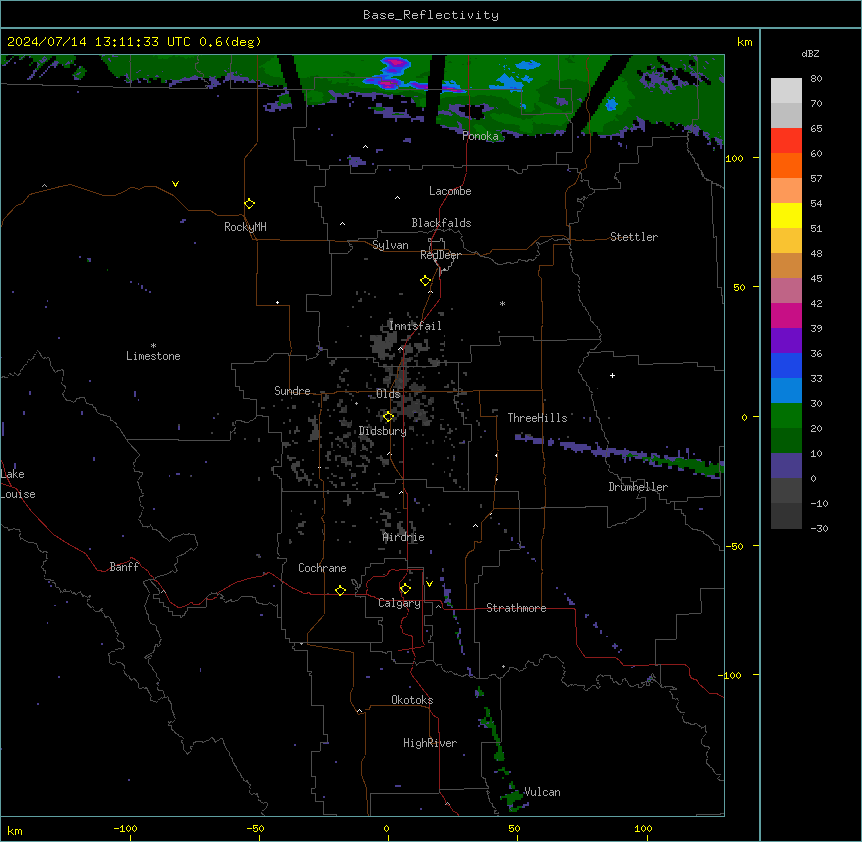This screenshot has height=842, width=862.
Task: Click the RockyMH label
Action: (x=245, y=227)
